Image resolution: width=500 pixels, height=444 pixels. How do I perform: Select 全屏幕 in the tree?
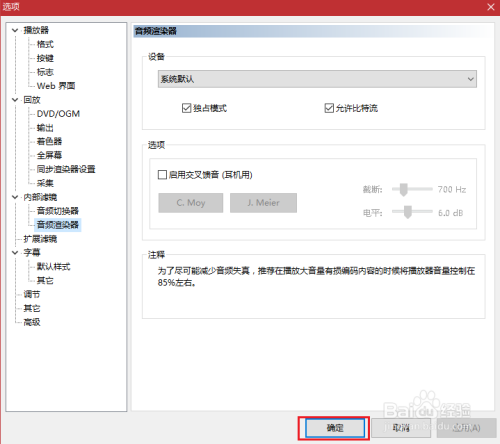point(49,155)
